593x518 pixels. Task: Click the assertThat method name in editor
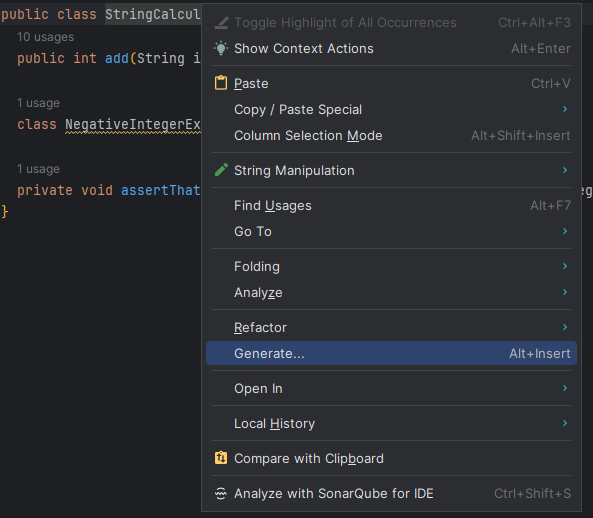click(x=160, y=190)
